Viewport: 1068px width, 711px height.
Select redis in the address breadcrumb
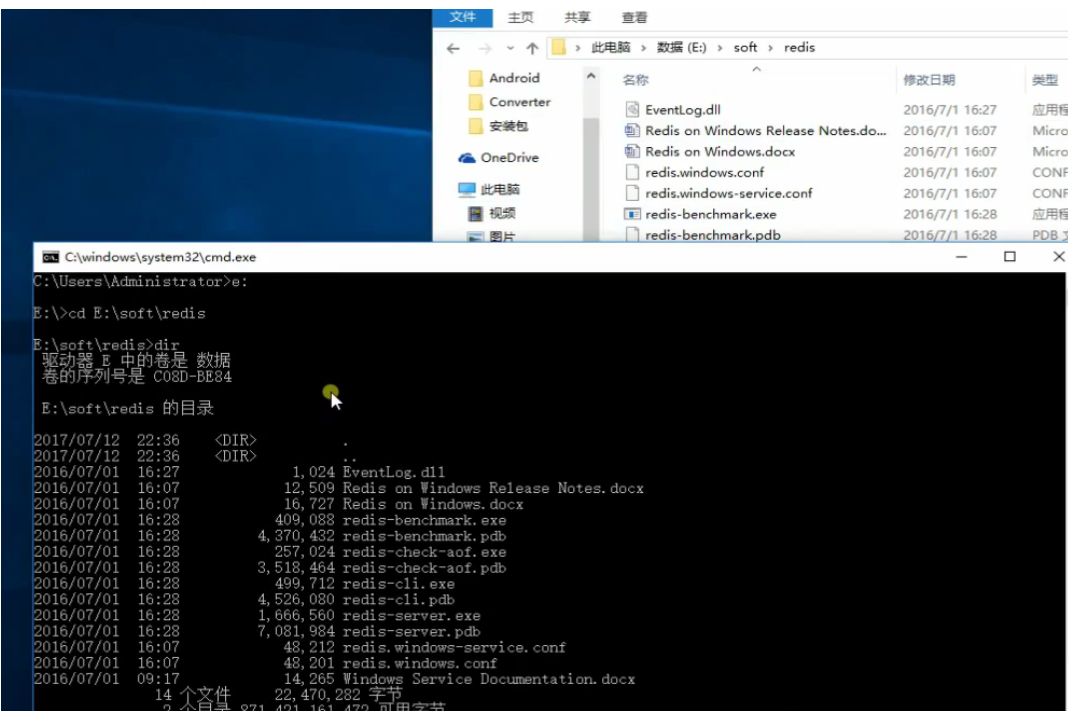pos(799,47)
